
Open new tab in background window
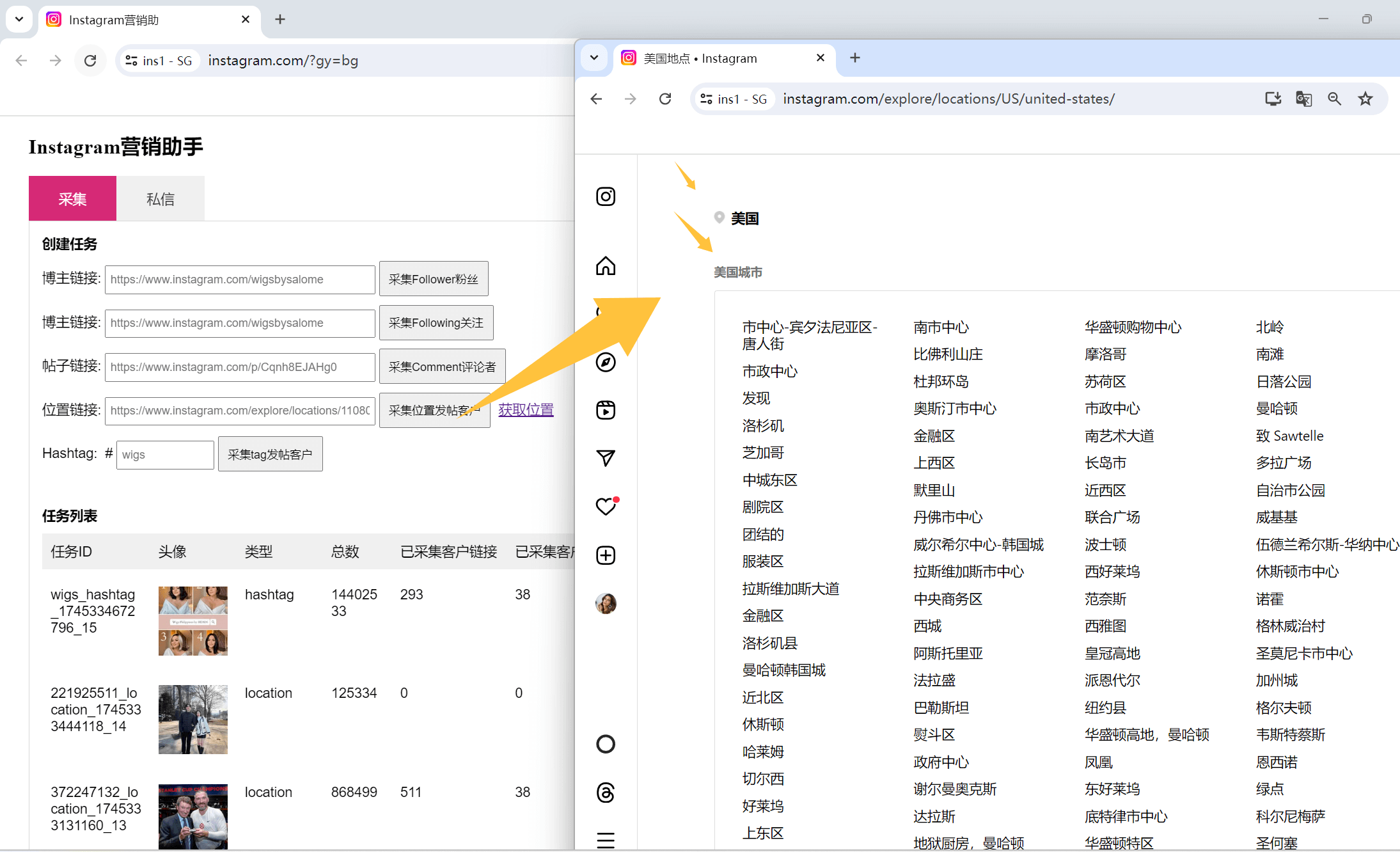(x=280, y=20)
